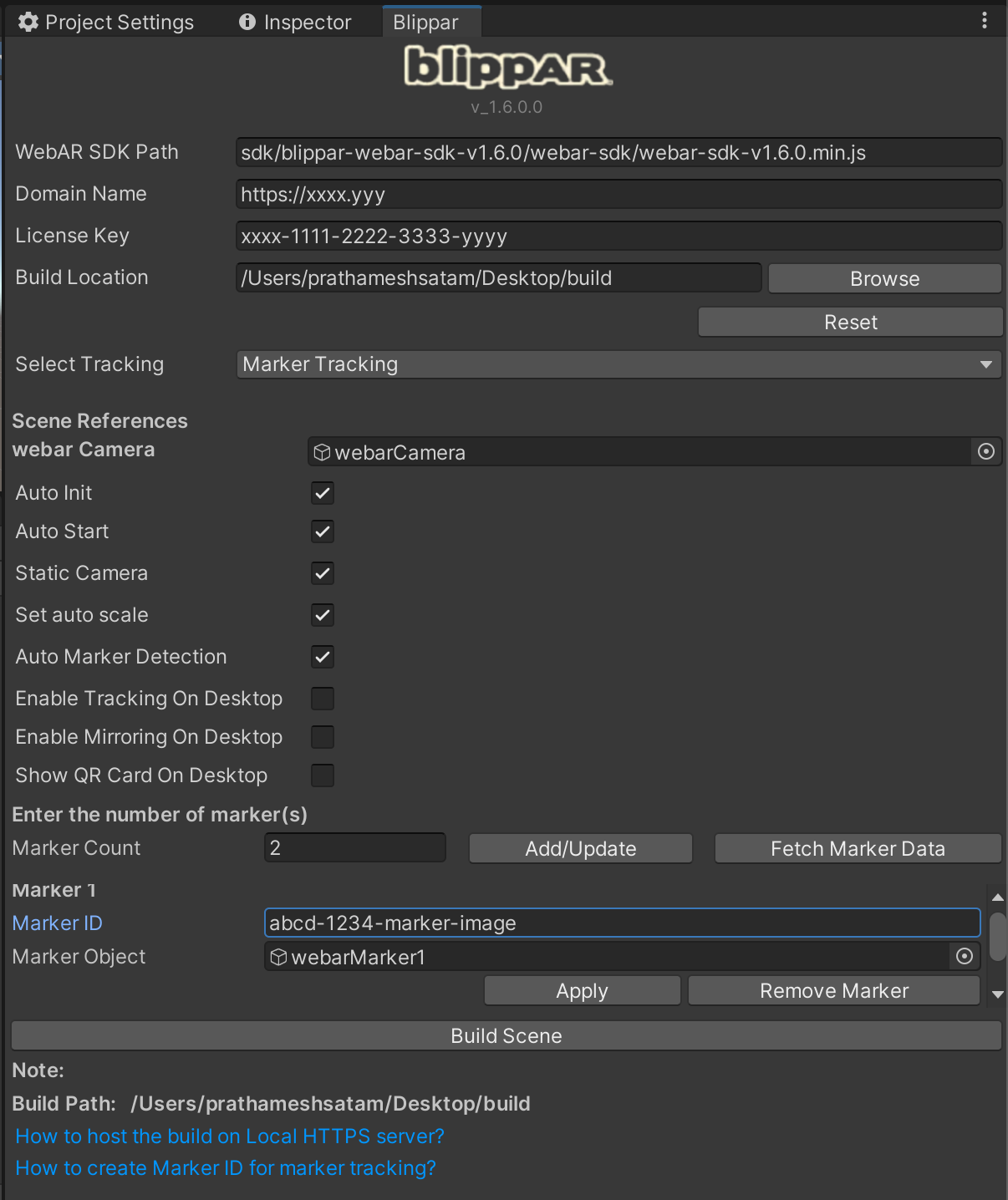The height and width of the screenshot is (1200, 1008).
Task: Uncheck the Auto Init checkbox
Action: click(323, 493)
